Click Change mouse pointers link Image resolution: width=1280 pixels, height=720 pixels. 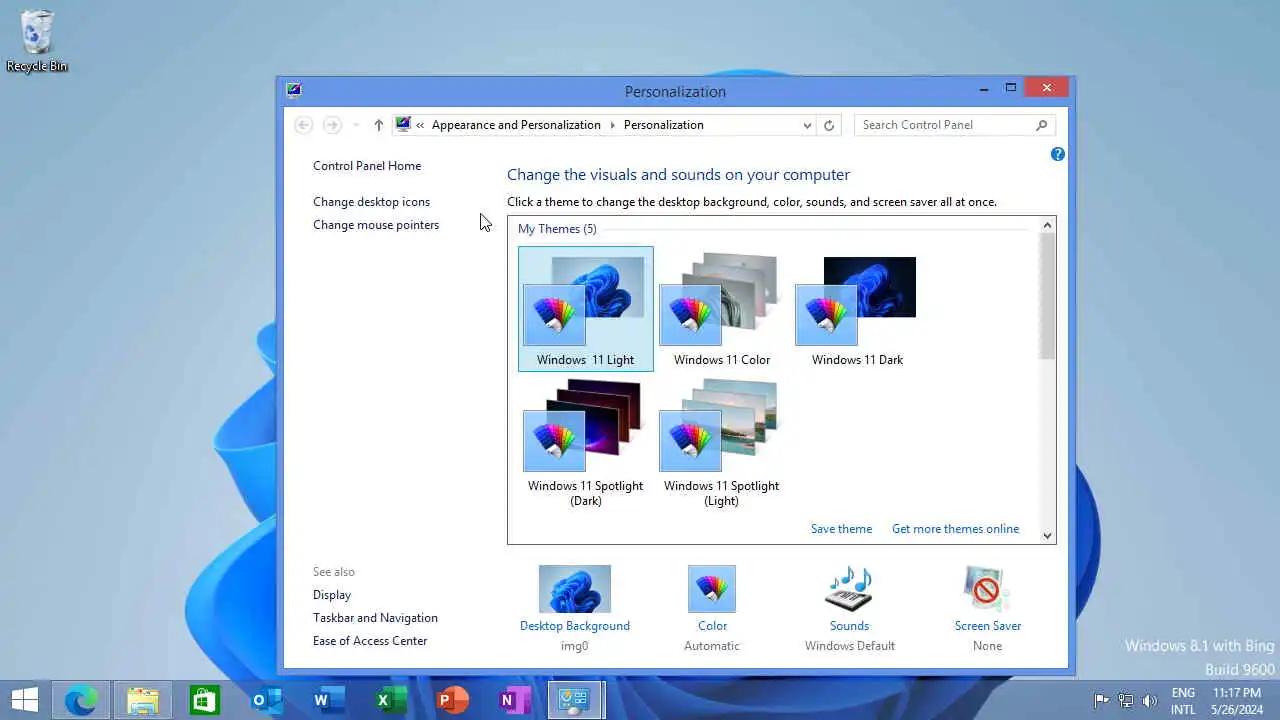click(x=376, y=225)
